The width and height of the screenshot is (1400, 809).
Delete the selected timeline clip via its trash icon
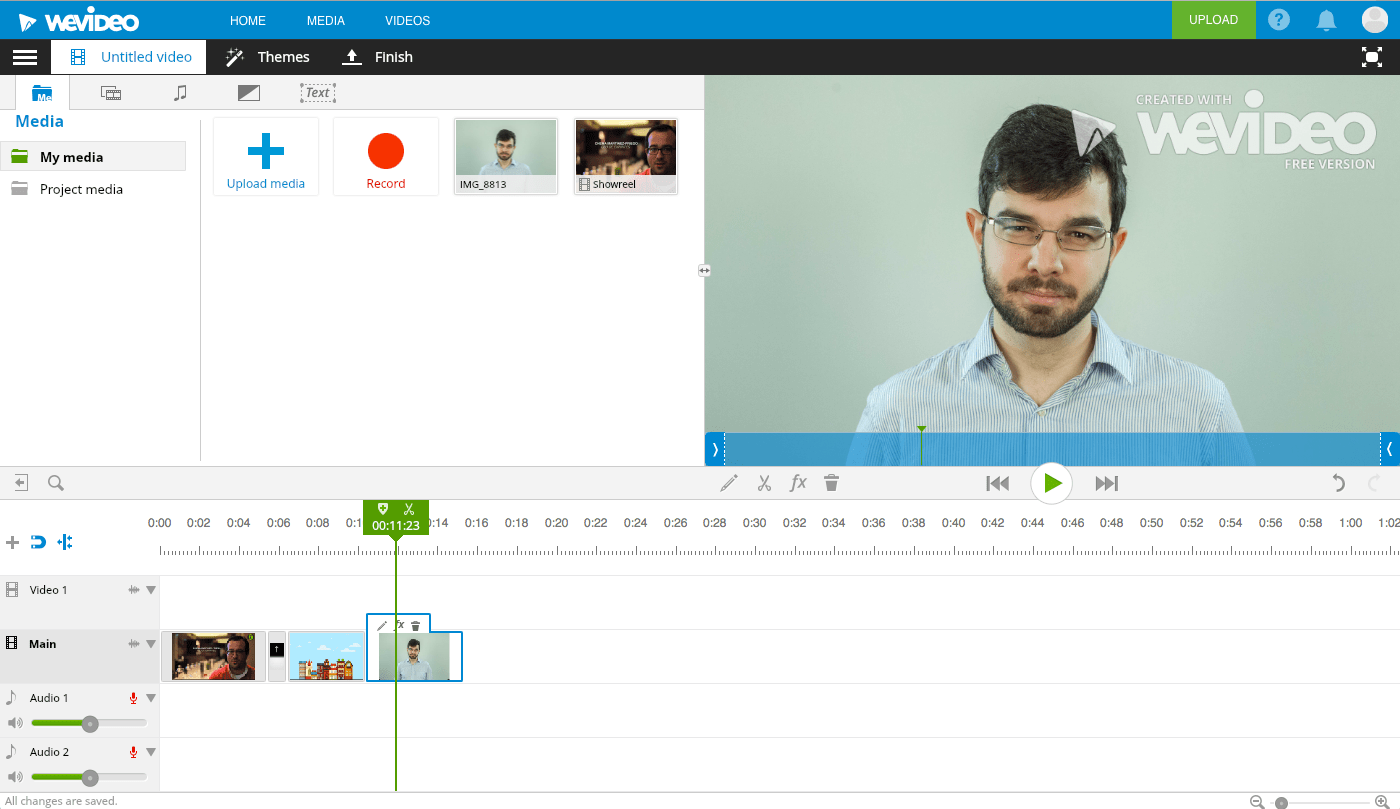(416, 625)
